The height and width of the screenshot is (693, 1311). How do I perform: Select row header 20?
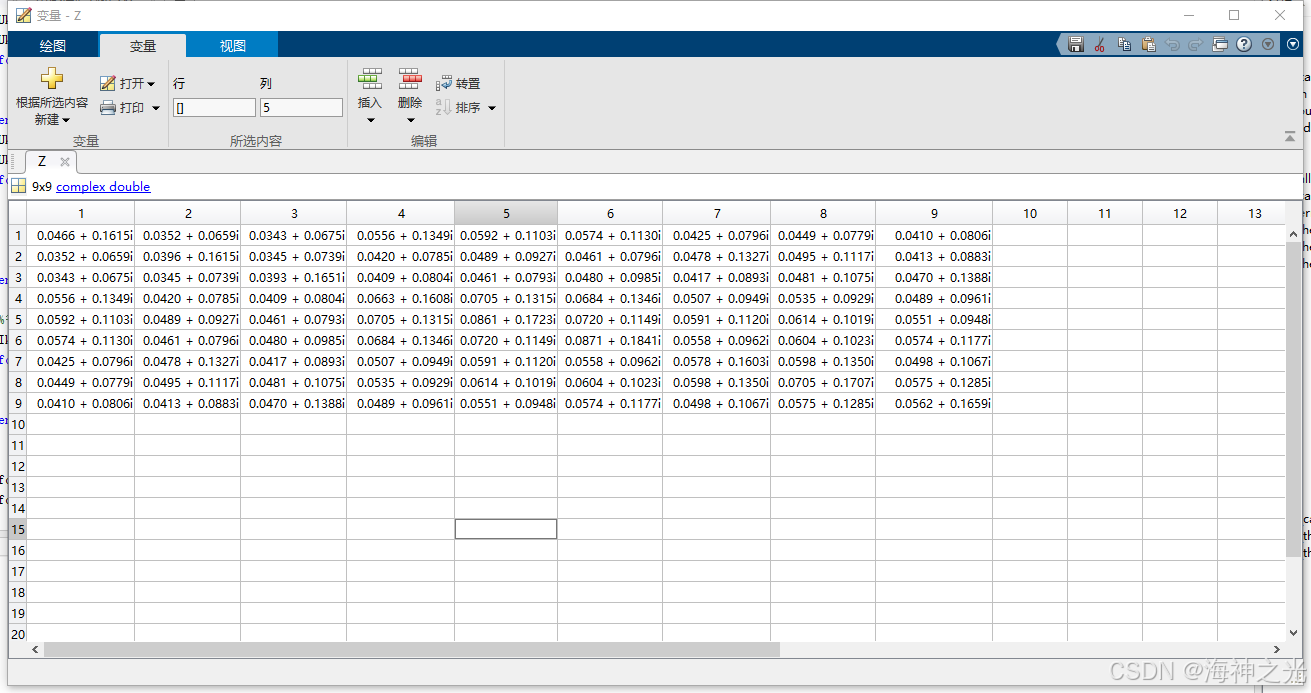coord(17,633)
